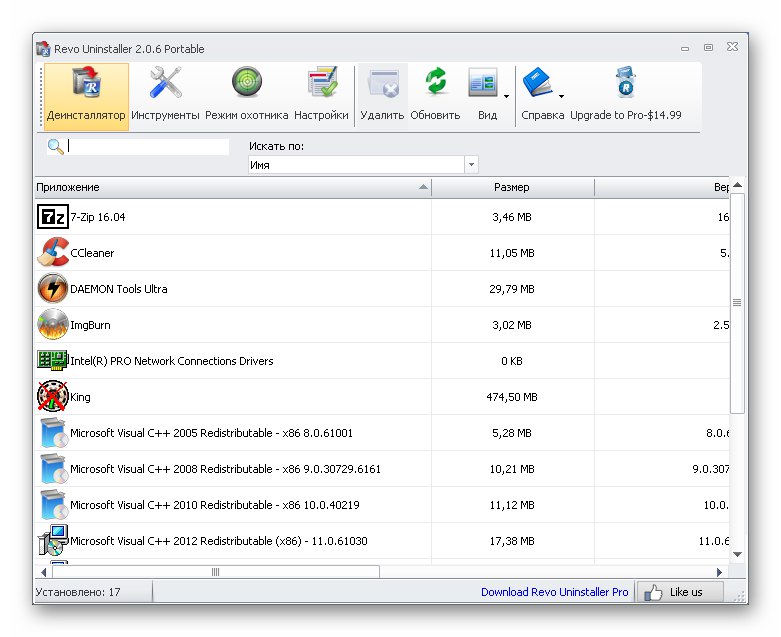
Task: Select the 7-Zip 16.04 row text
Action: coord(98,217)
